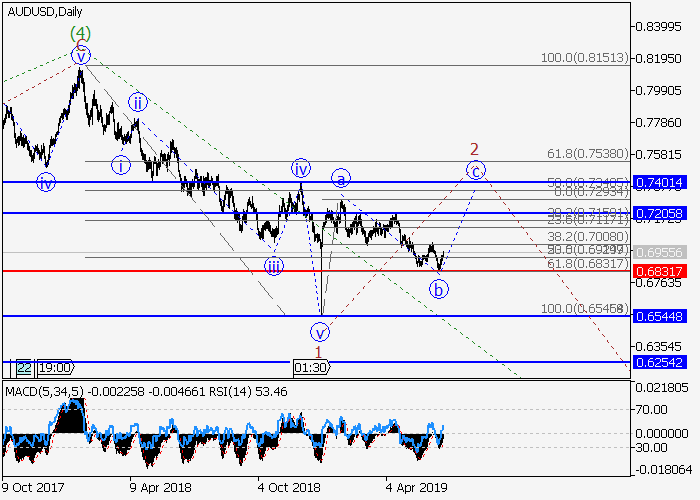Screen dimensions: 700x500
Task: Click the circled wave 'ii' marker
Action: tap(138, 102)
